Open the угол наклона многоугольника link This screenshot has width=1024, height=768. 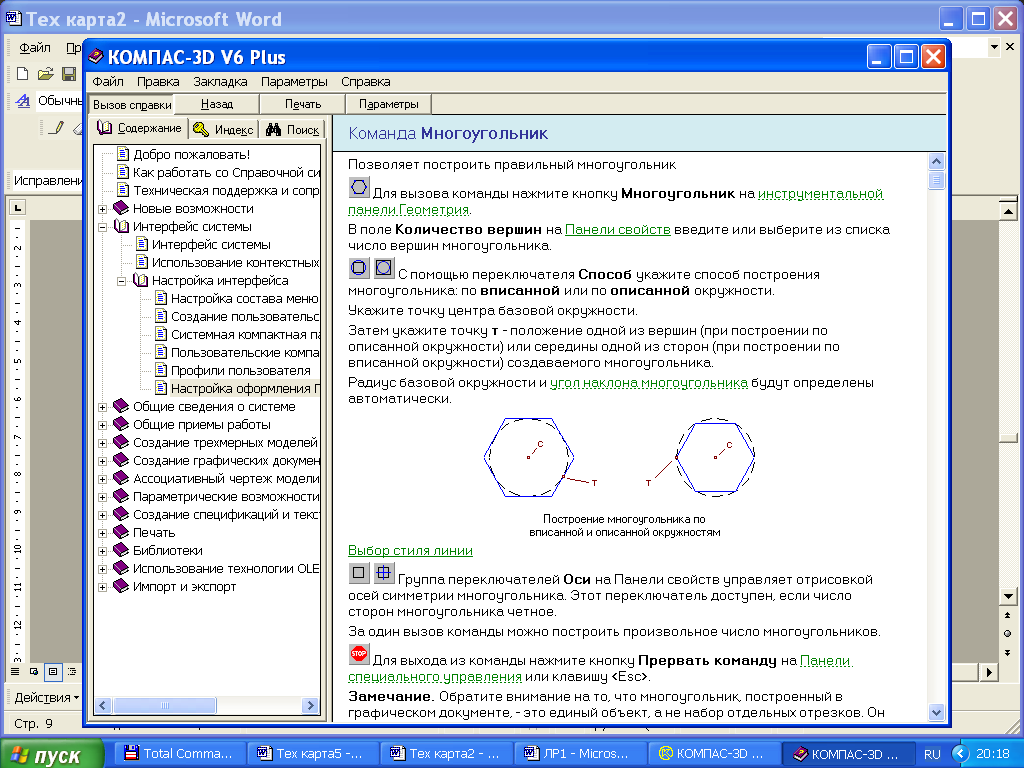click(x=649, y=383)
